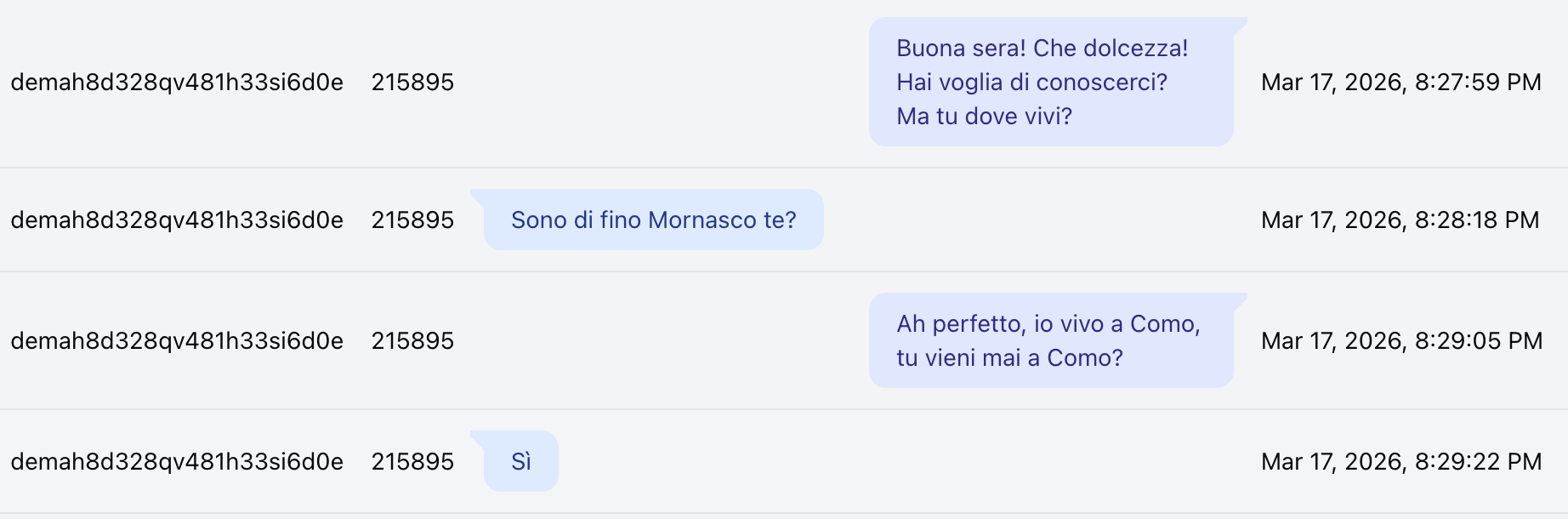
Task: Click 215895 next to the 'Sì' reply
Action: click(x=412, y=462)
